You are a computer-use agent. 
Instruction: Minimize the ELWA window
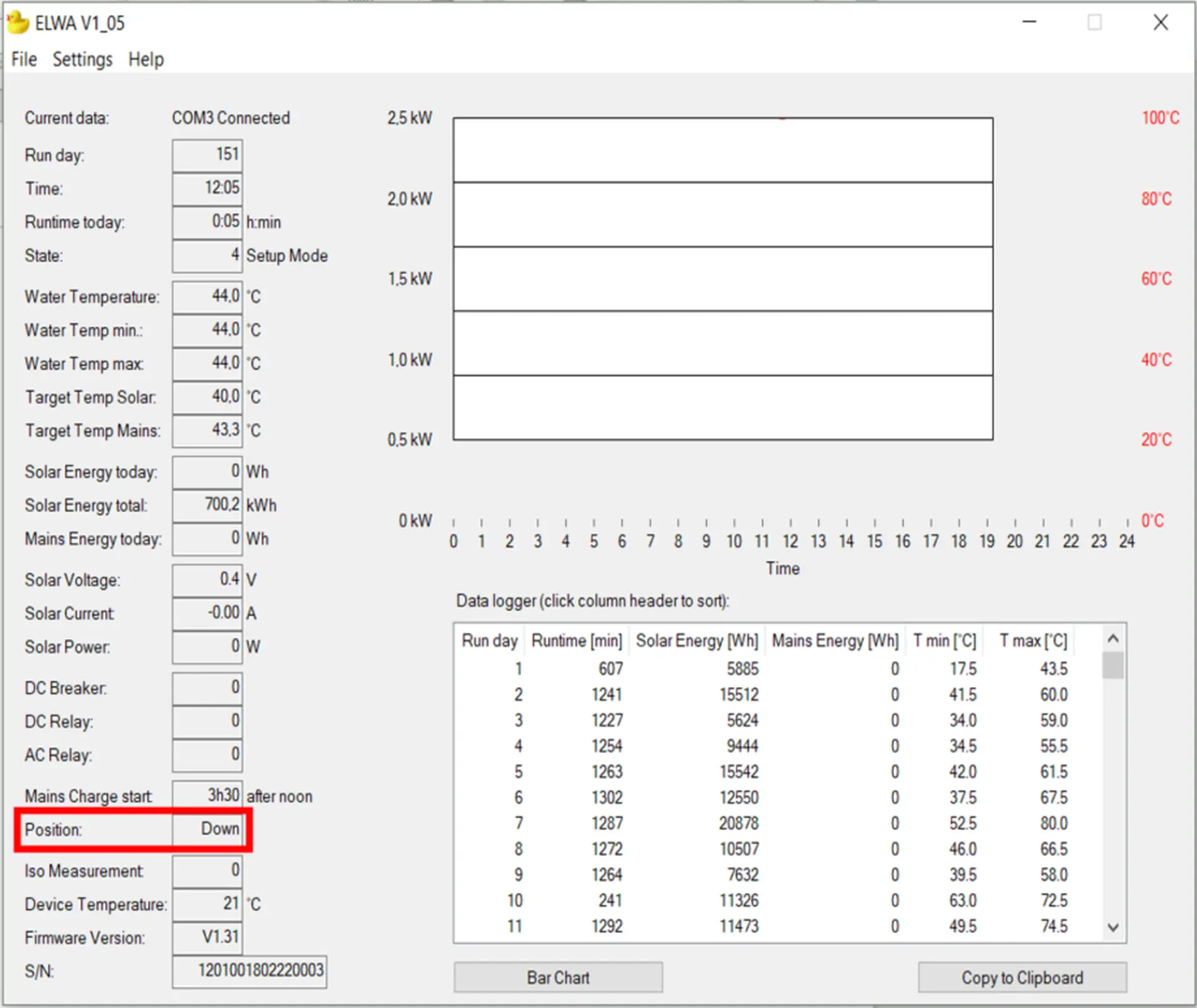(x=1029, y=22)
